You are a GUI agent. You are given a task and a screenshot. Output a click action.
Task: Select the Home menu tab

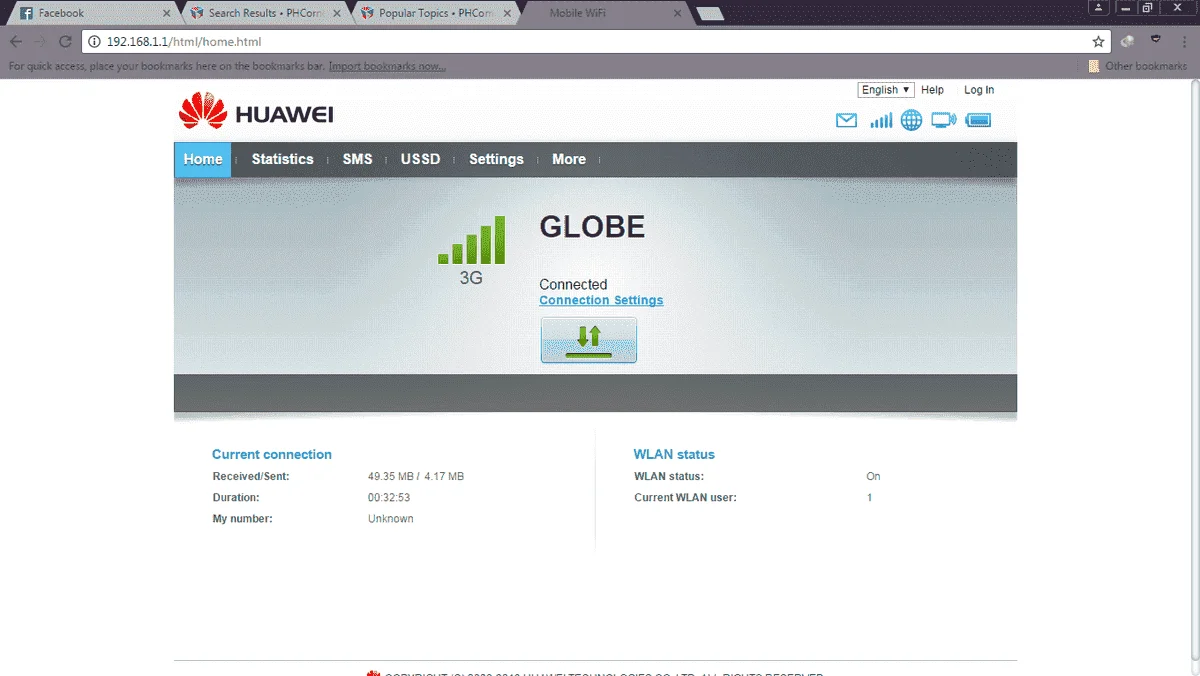(x=203, y=159)
